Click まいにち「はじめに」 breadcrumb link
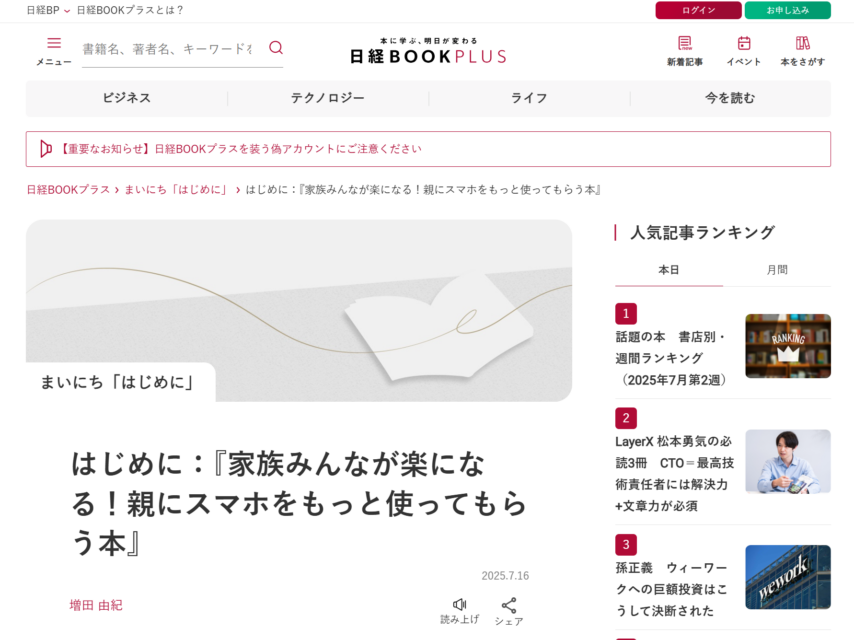Image resolution: width=854 pixels, height=640 pixels. coord(177,190)
